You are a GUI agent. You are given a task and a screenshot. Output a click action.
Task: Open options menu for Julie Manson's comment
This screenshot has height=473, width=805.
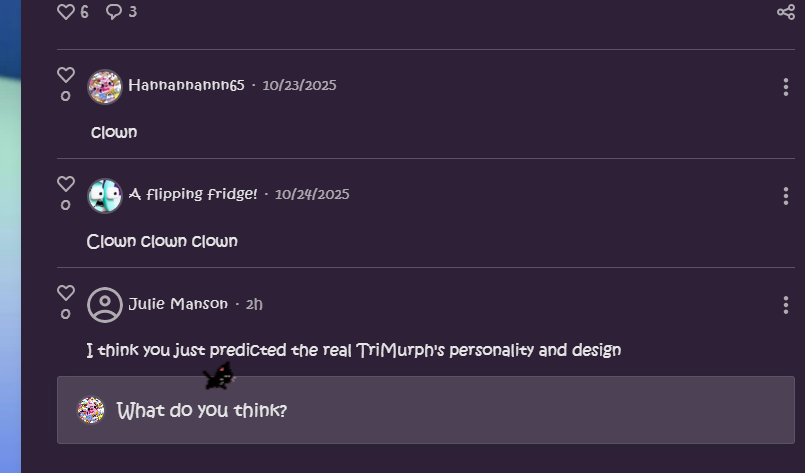pyautogui.click(x=786, y=305)
